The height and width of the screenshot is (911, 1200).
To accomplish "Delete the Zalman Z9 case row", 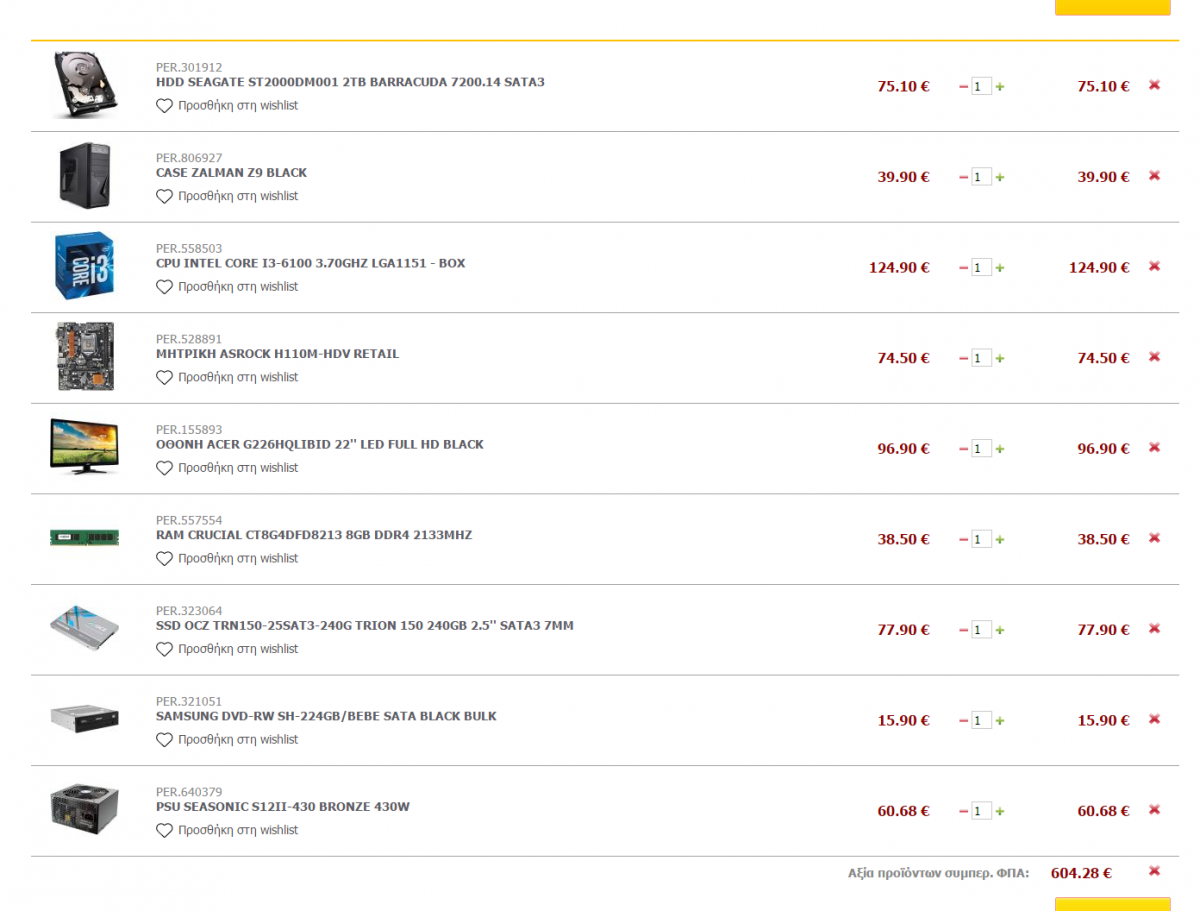I will (1154, 176).
